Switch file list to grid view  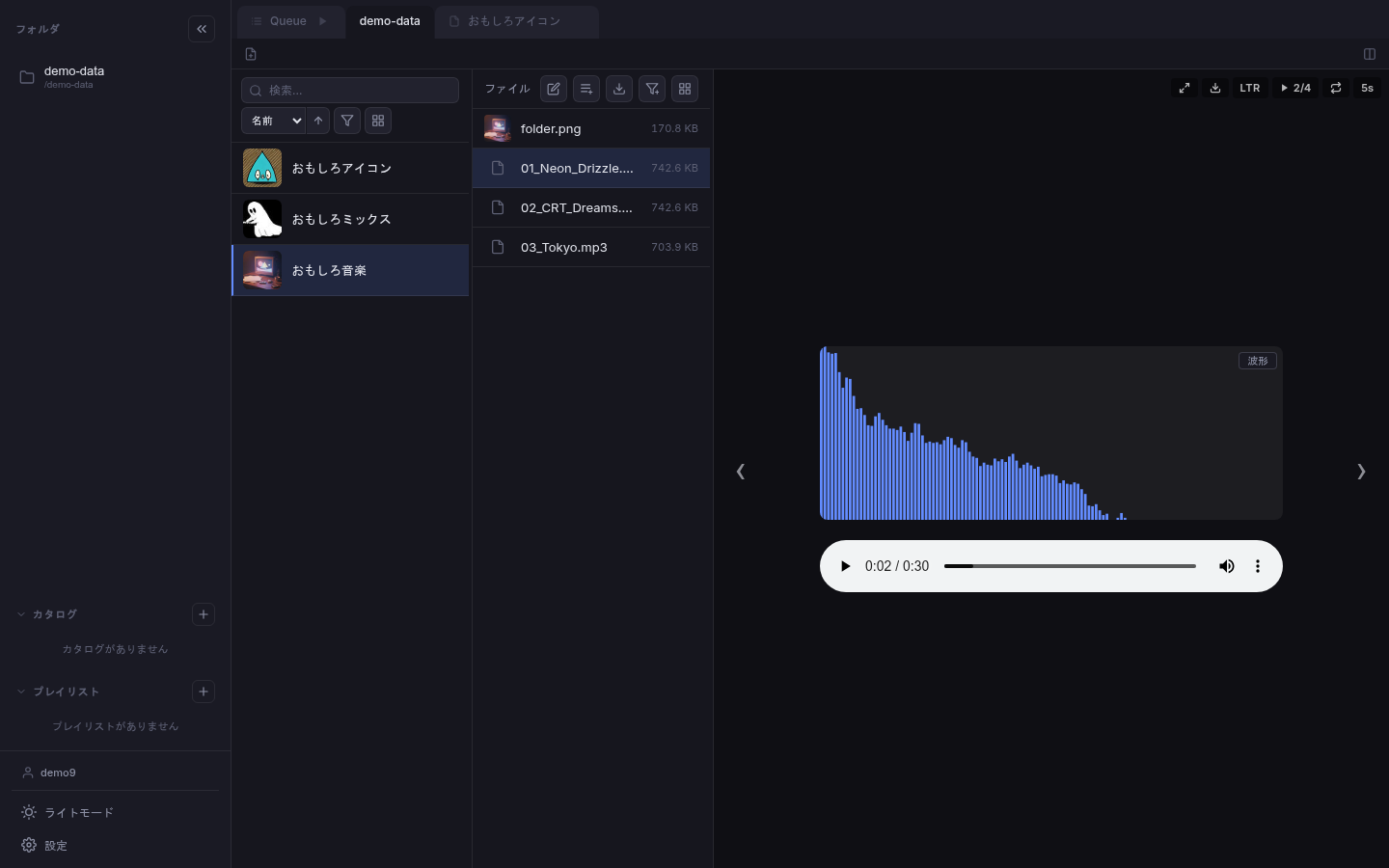685,89
